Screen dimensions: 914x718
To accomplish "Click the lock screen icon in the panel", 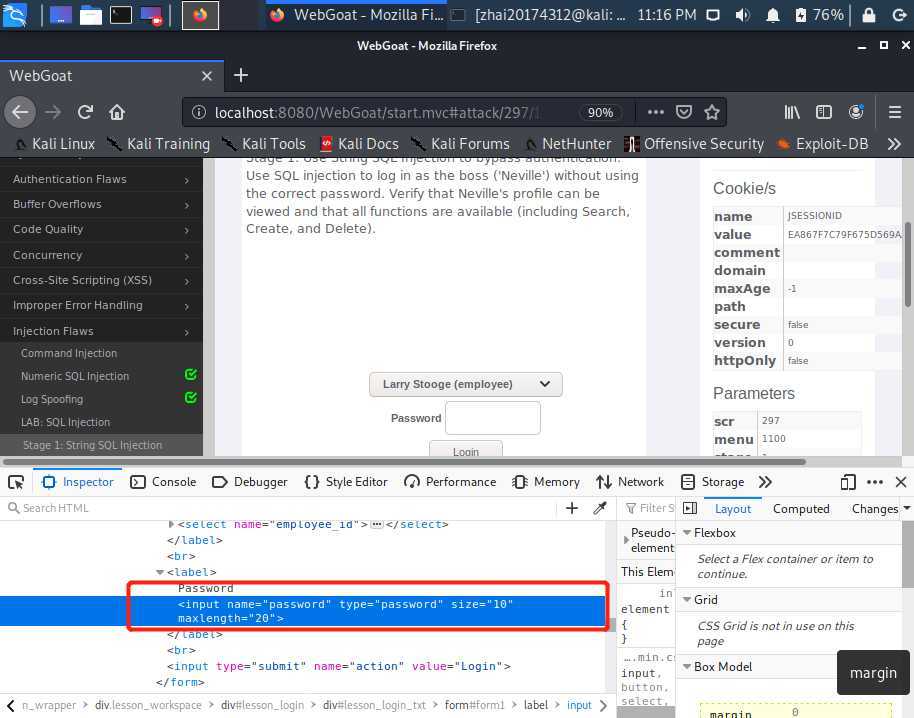I will click(869, 15).
